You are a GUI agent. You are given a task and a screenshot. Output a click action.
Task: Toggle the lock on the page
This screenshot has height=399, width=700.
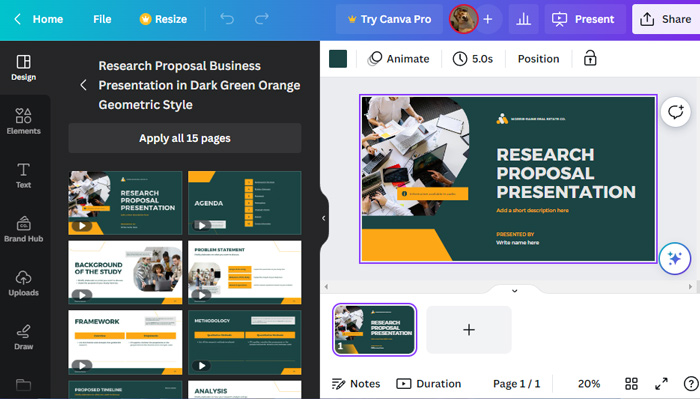[590, 58]
